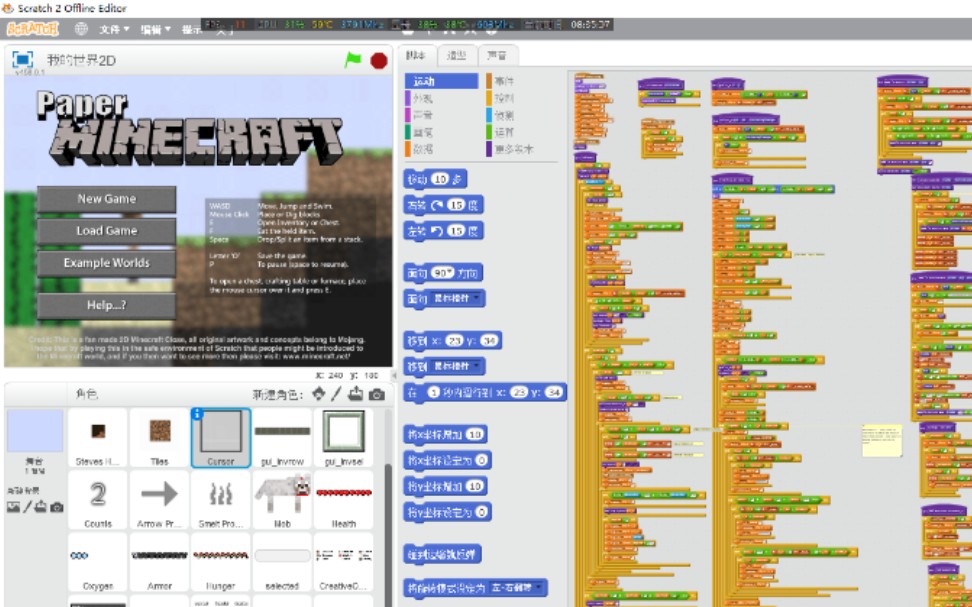Select the Armor sprite

coord(159,562)
